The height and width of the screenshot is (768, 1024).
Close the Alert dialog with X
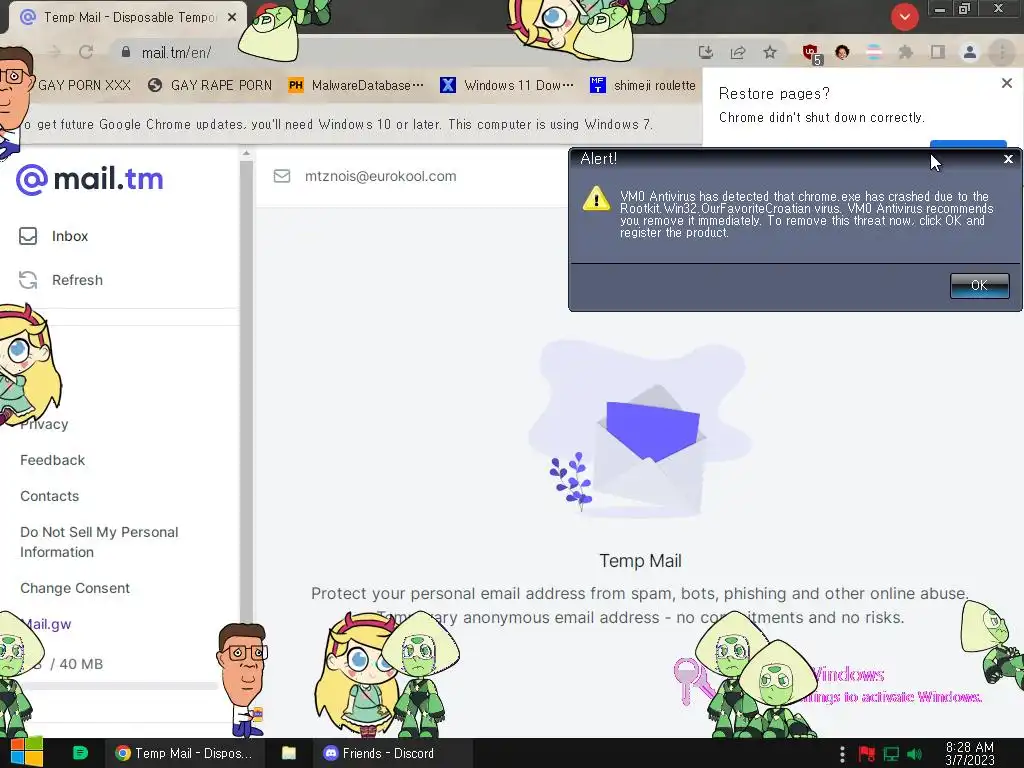[1008, 159]
